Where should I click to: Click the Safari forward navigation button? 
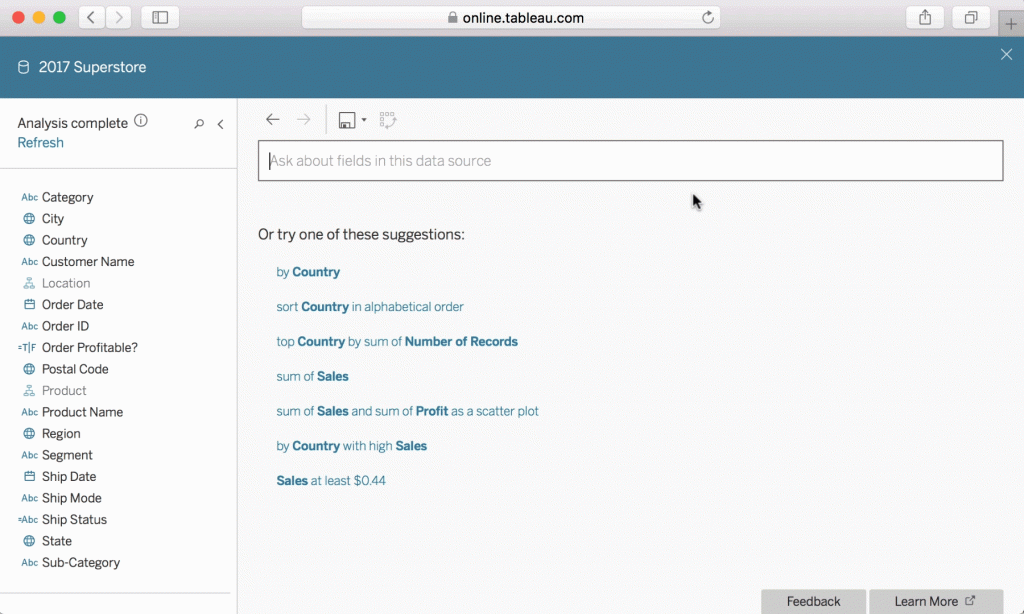click(118, 18)
